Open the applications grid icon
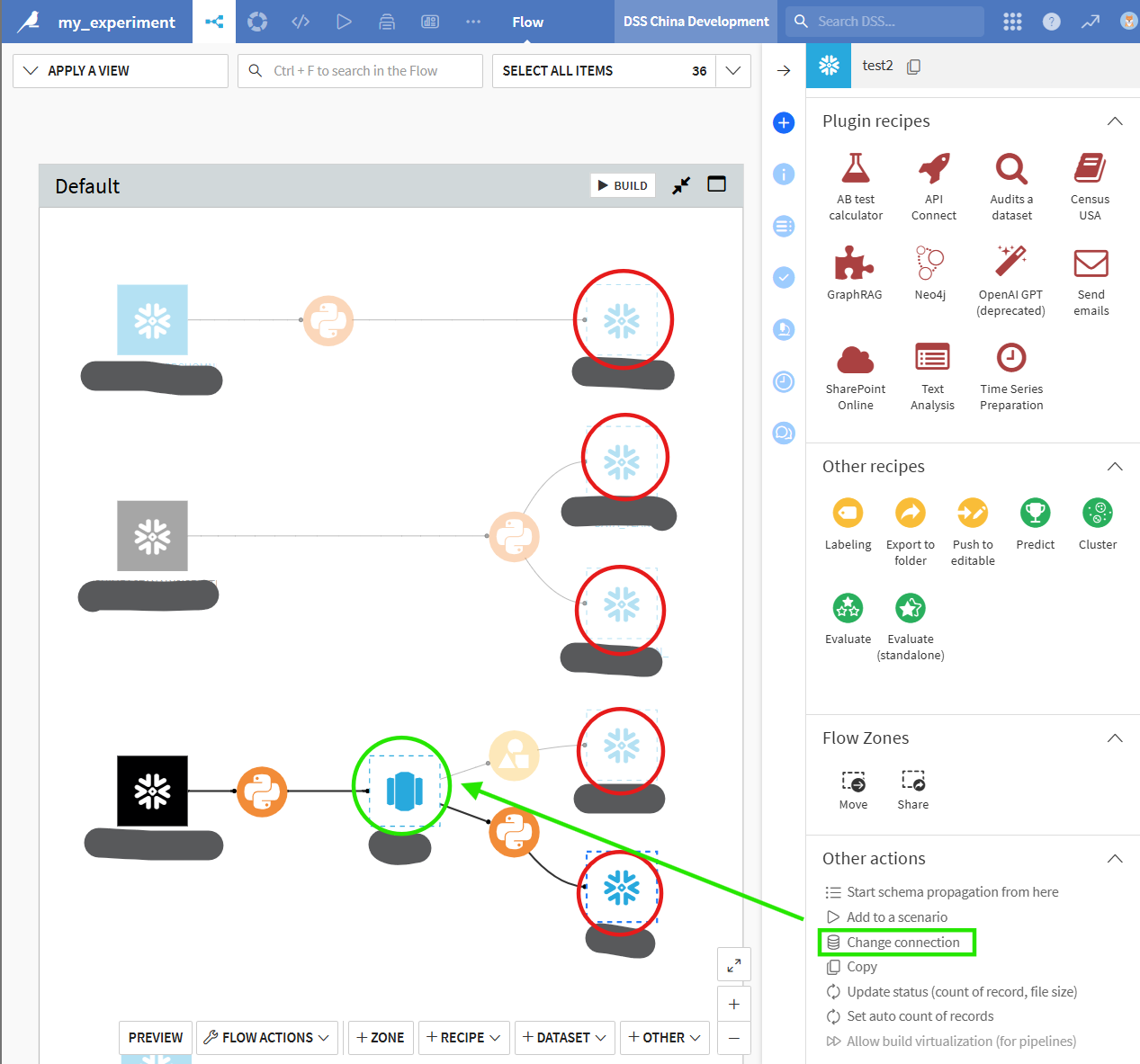1140x1064 pixels. pyautogui.click(x=1012, y=22)
